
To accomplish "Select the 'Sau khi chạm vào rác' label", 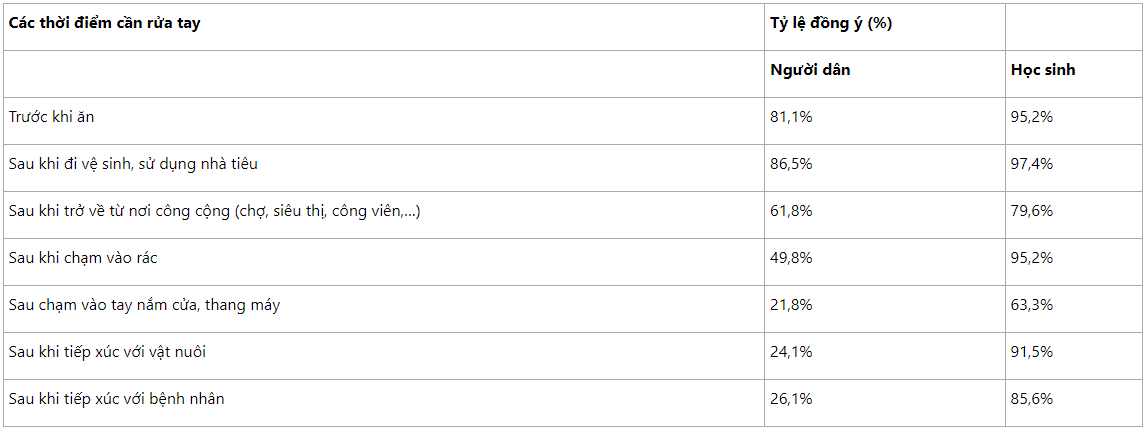I will (83, 258).
